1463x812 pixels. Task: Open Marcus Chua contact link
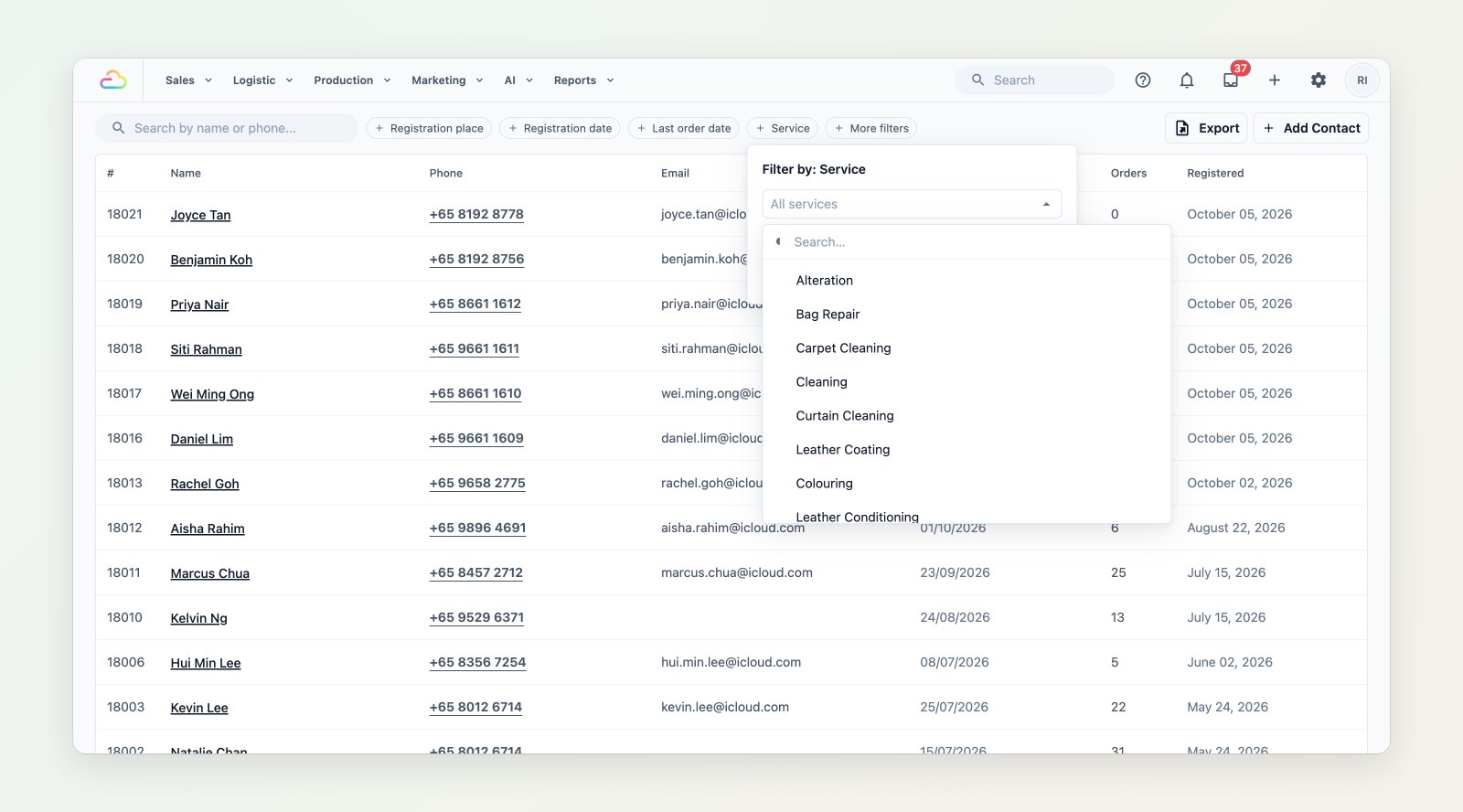tap(209, 573)
